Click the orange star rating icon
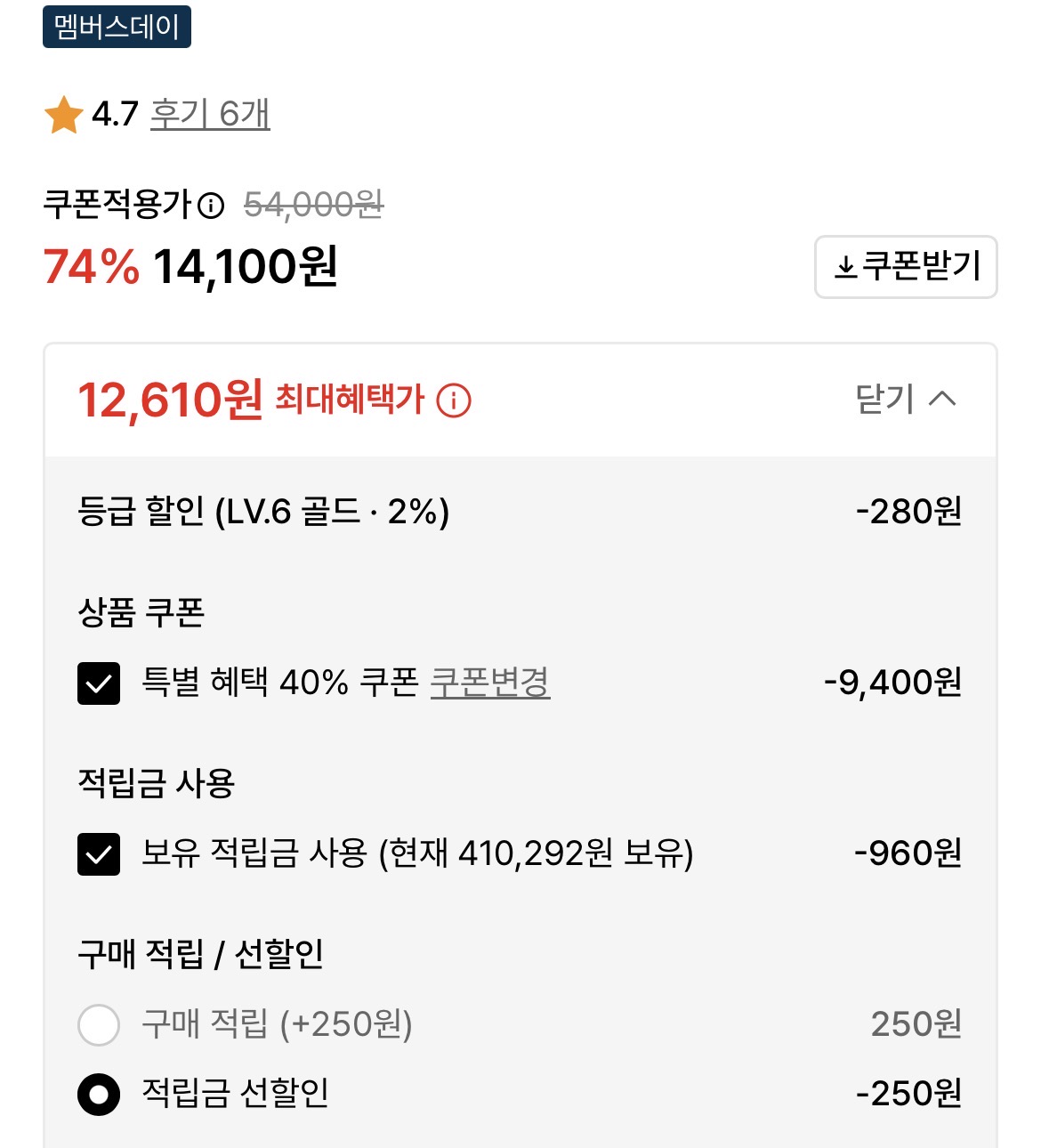The width and height of the screenshot is (1041, 1148). pyautogui.click(x=64, y=115)
